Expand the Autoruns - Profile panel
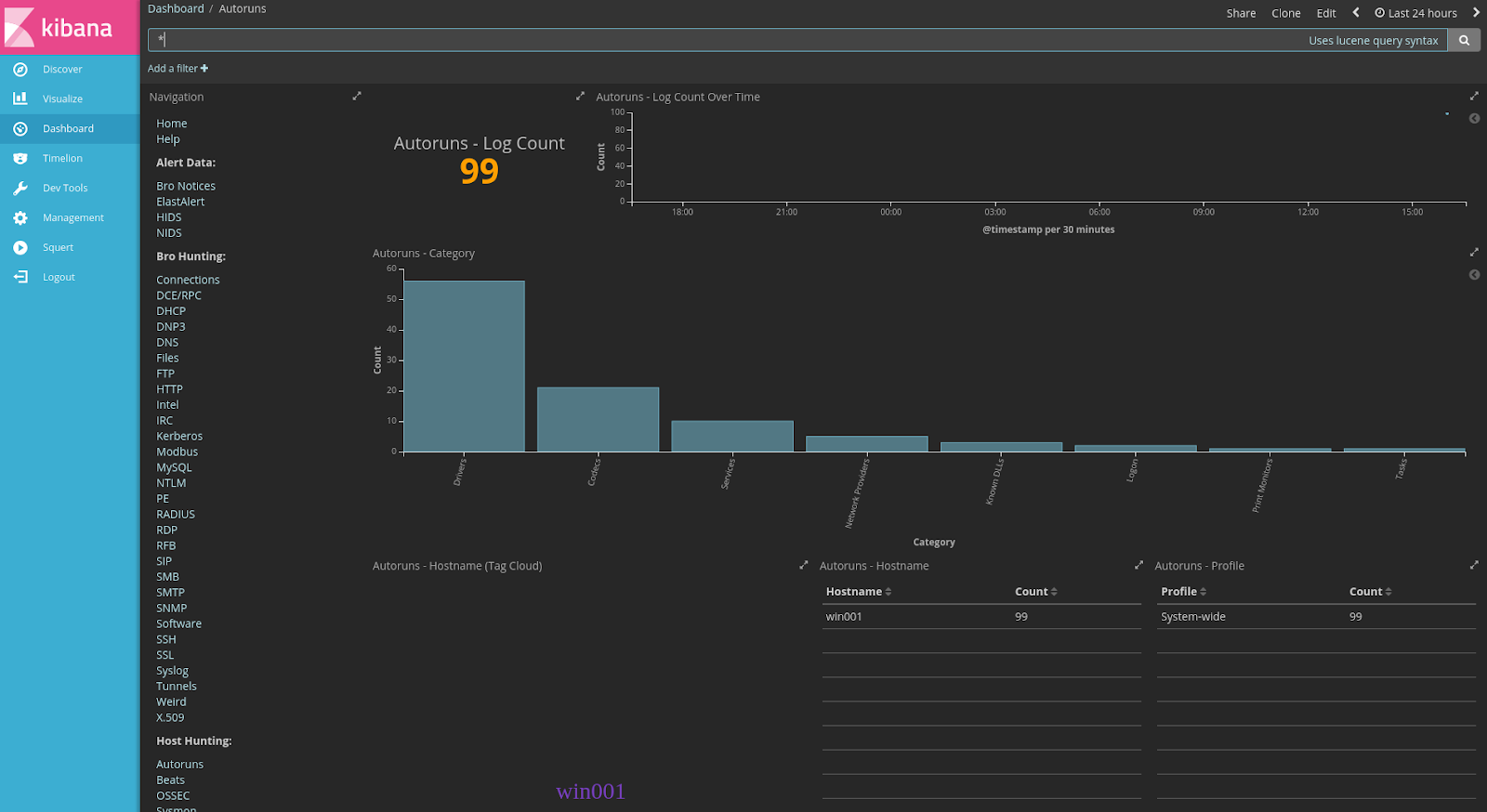This screenshot has height=812, width=1487. (x=1474, y=565)
